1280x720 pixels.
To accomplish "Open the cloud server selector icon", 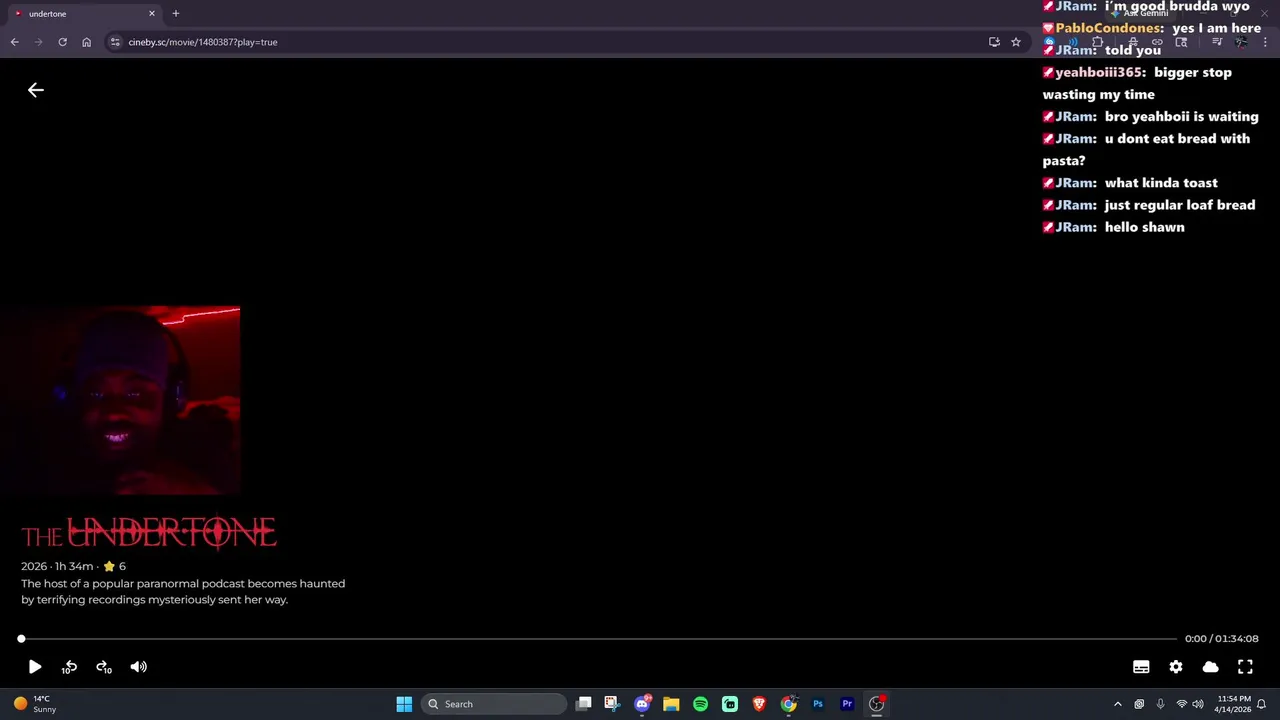I will point(1210,667).
